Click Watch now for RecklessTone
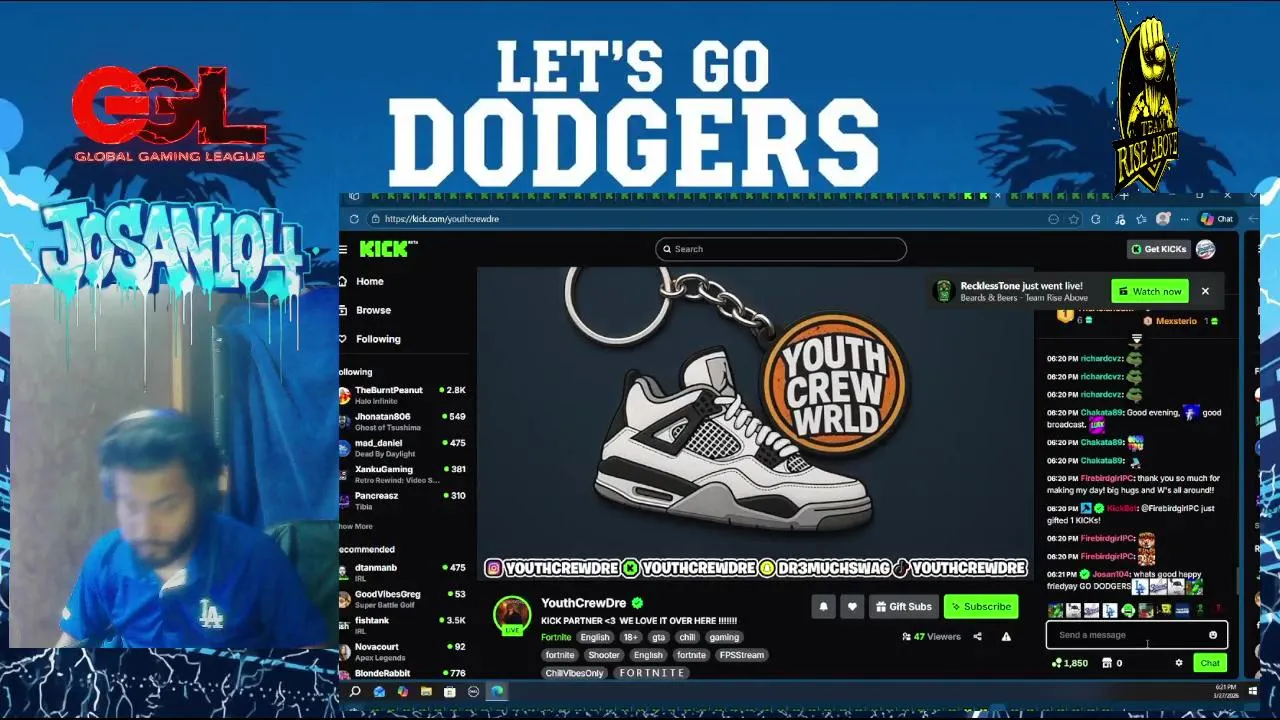Screen dimensions: 1280x720 (1150, 291)
